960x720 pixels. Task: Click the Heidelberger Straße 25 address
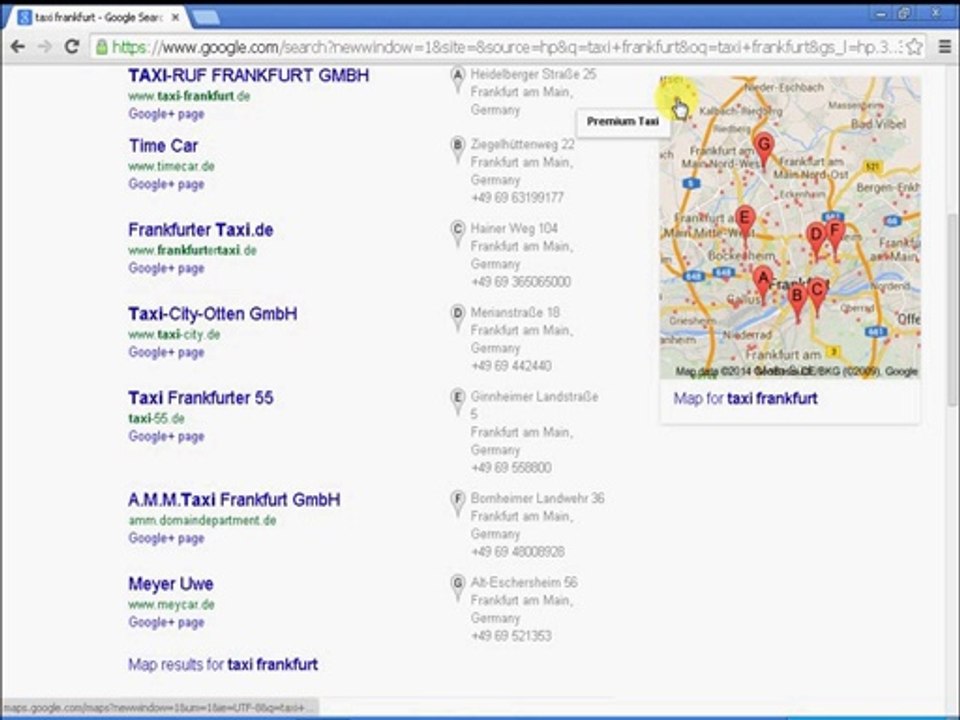(x=533, y=75)
